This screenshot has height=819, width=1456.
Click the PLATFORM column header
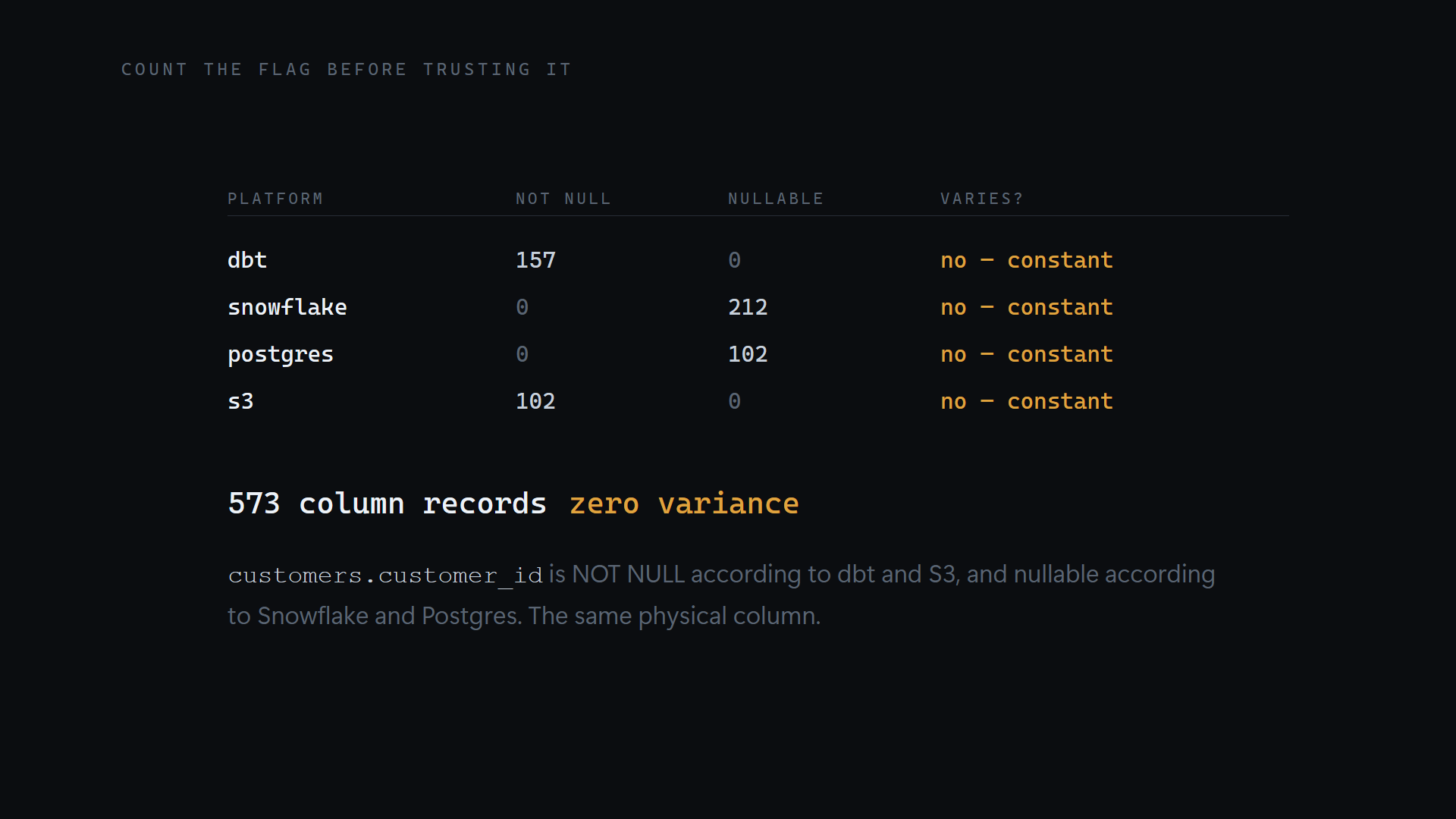(x=275, y=199)
